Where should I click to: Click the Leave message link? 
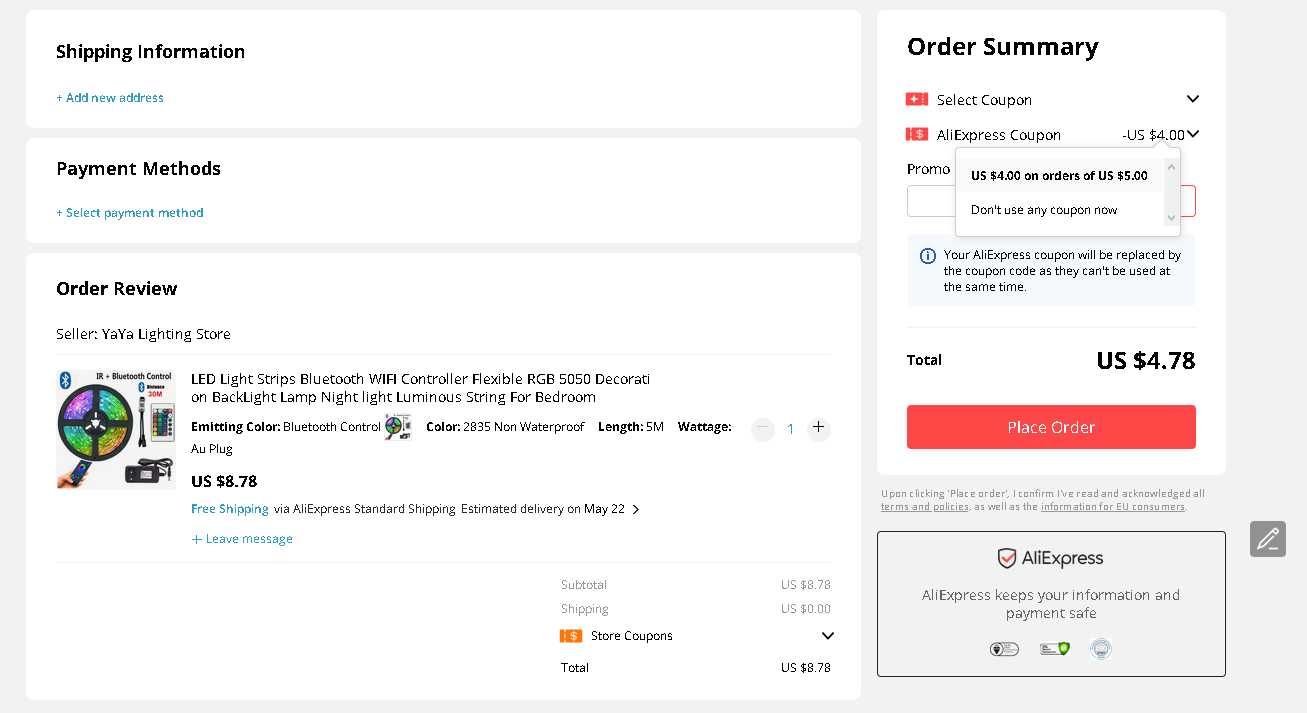coord(242,539)
